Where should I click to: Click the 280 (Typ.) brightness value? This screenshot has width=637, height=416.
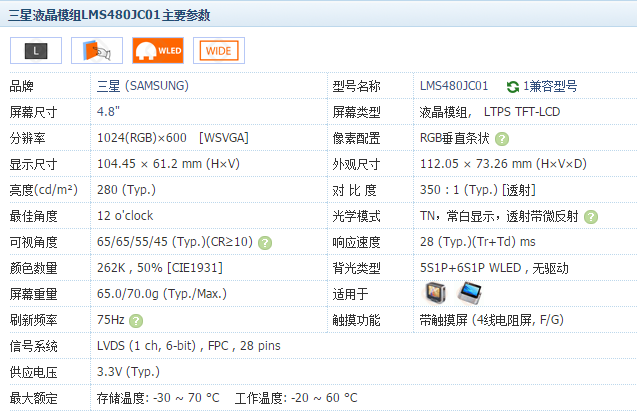126,190
